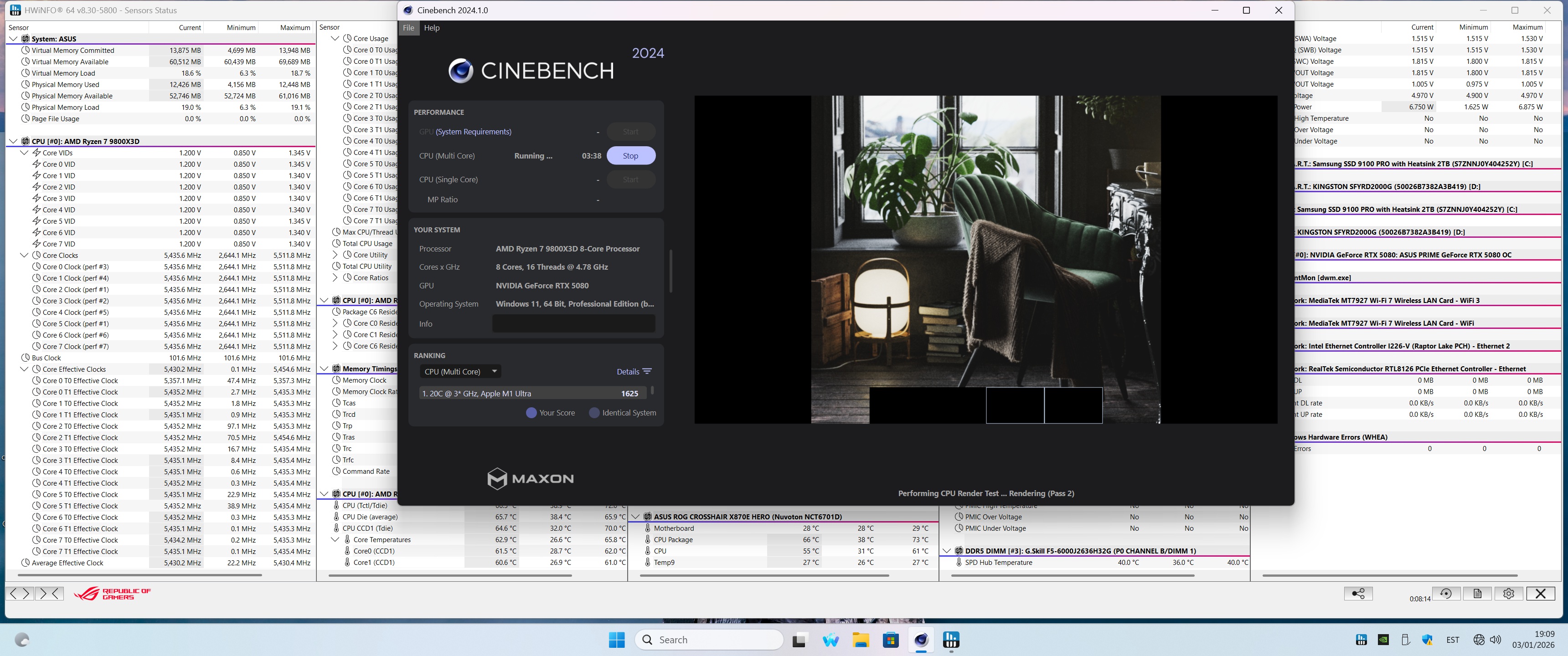Open CPU (Multi Core) ranking dropdown
The image size is (1568, 656).
coord(460,371)
